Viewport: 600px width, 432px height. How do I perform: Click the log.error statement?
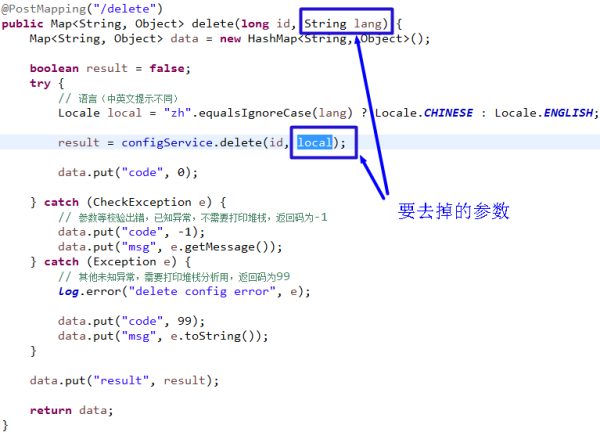184,292
